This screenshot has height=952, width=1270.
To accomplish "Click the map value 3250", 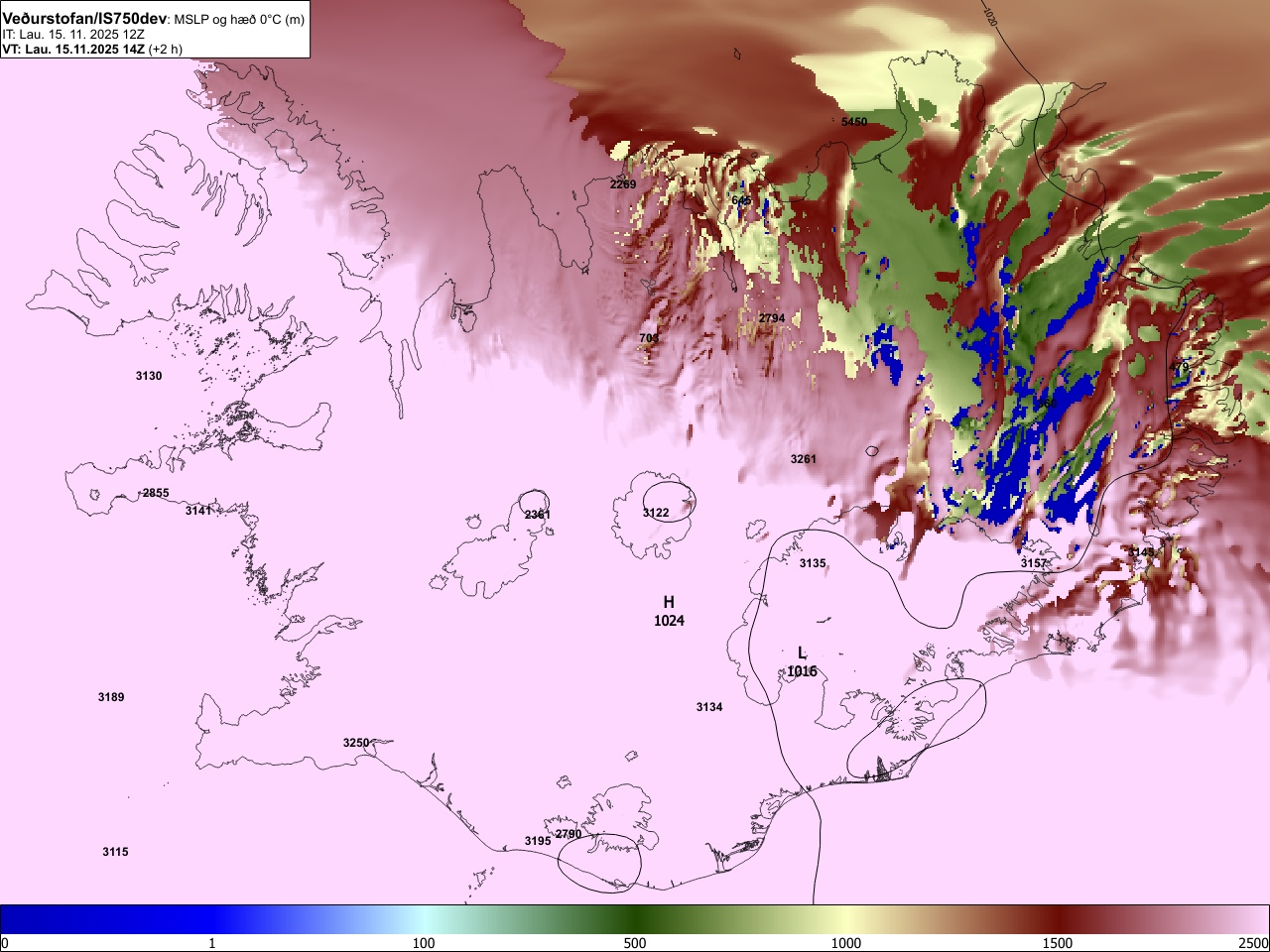I will coord(356,743).
